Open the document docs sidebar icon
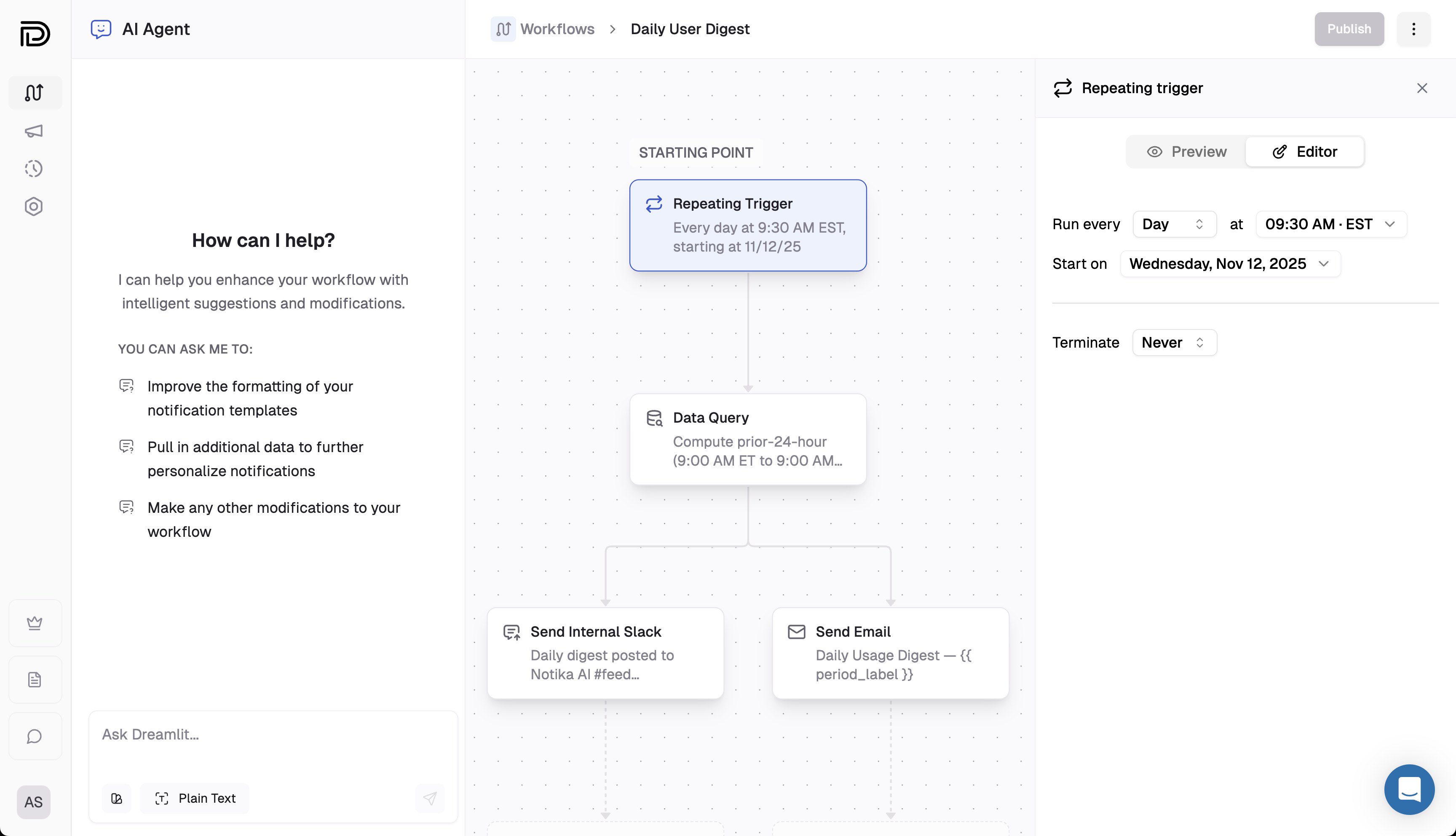The height and width of the screenshot is (836, 1456). point(35,680)
